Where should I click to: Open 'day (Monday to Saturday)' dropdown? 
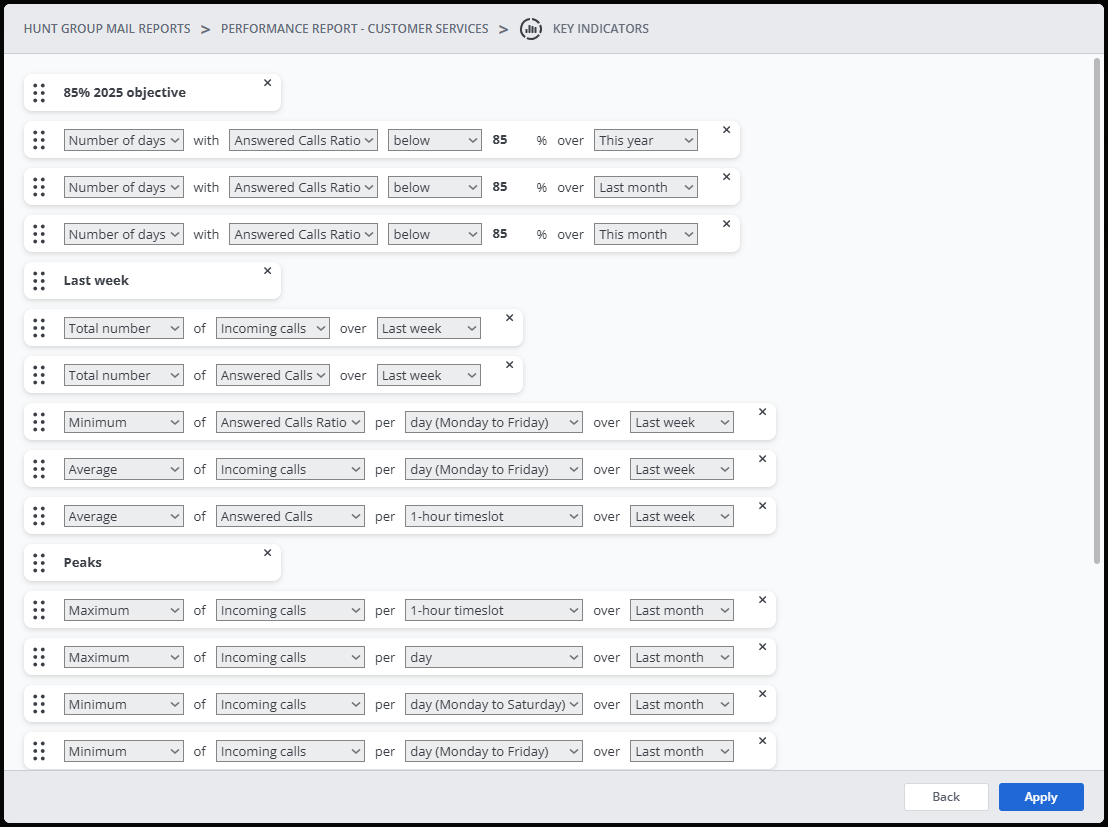click(x=493, y=705)
